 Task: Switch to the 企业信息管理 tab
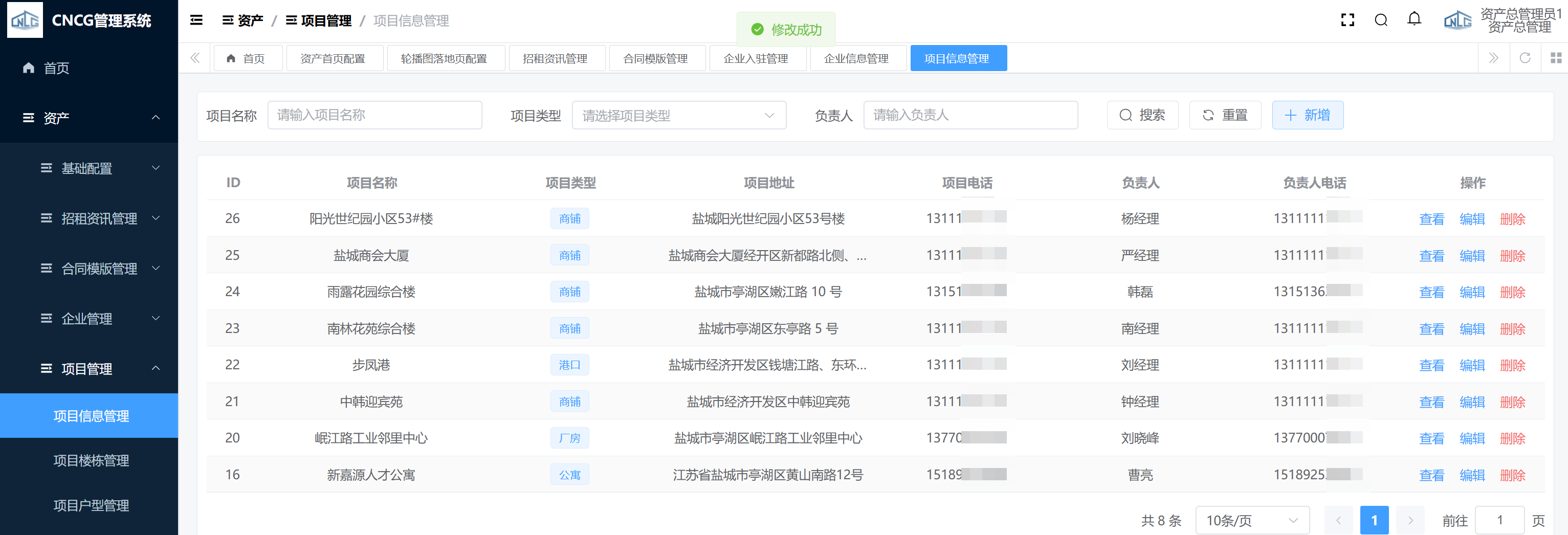(856, 58)
